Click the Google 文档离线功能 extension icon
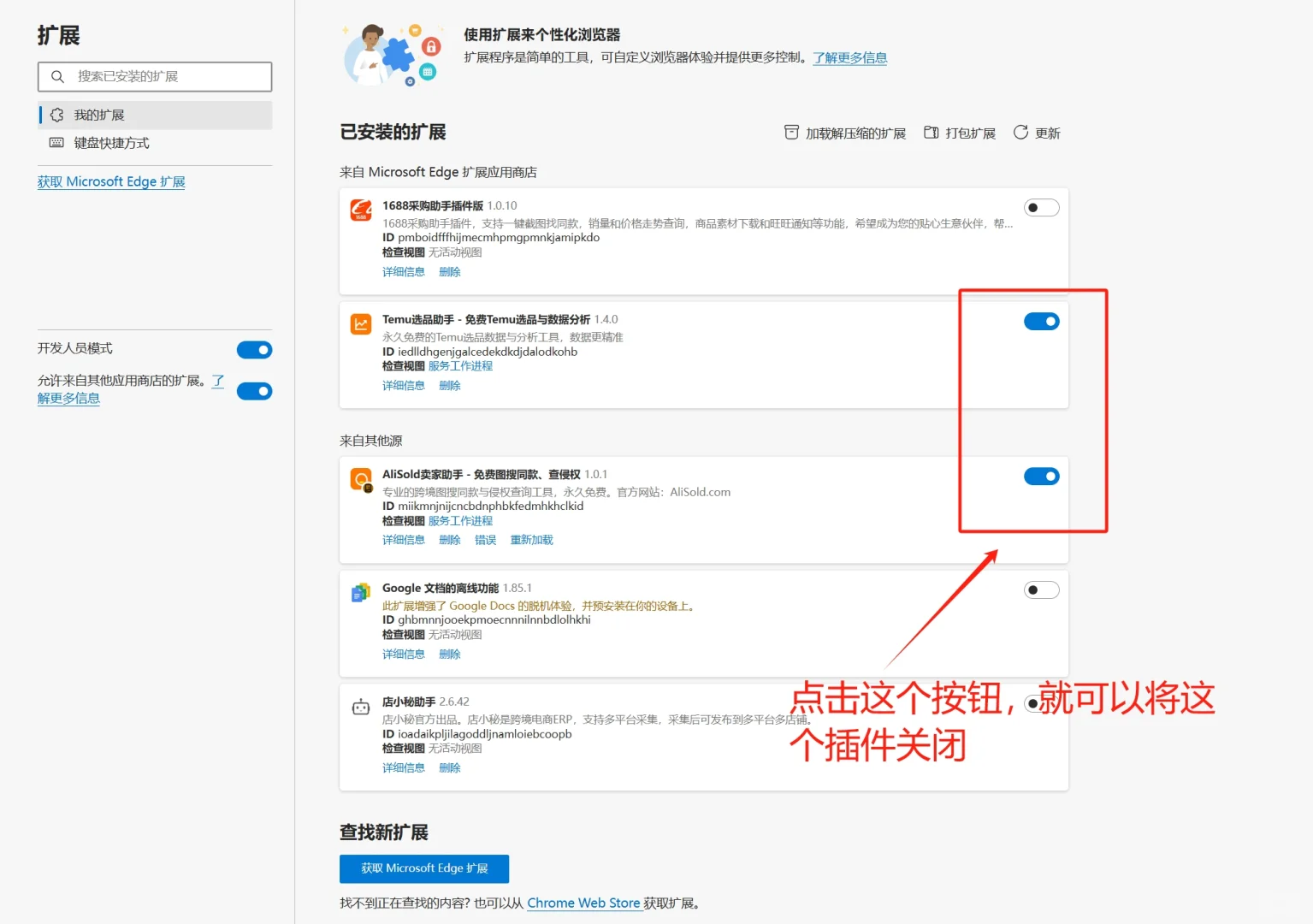Image resolution: width=1313 pixels, height=924 pixels. [360, 592]
